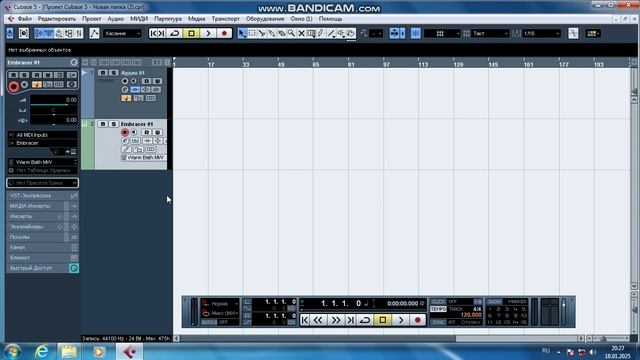Mute the Аудио 01 track
Image resolution: width=640 pixels, height=360 pixels.
coord(103,73)
